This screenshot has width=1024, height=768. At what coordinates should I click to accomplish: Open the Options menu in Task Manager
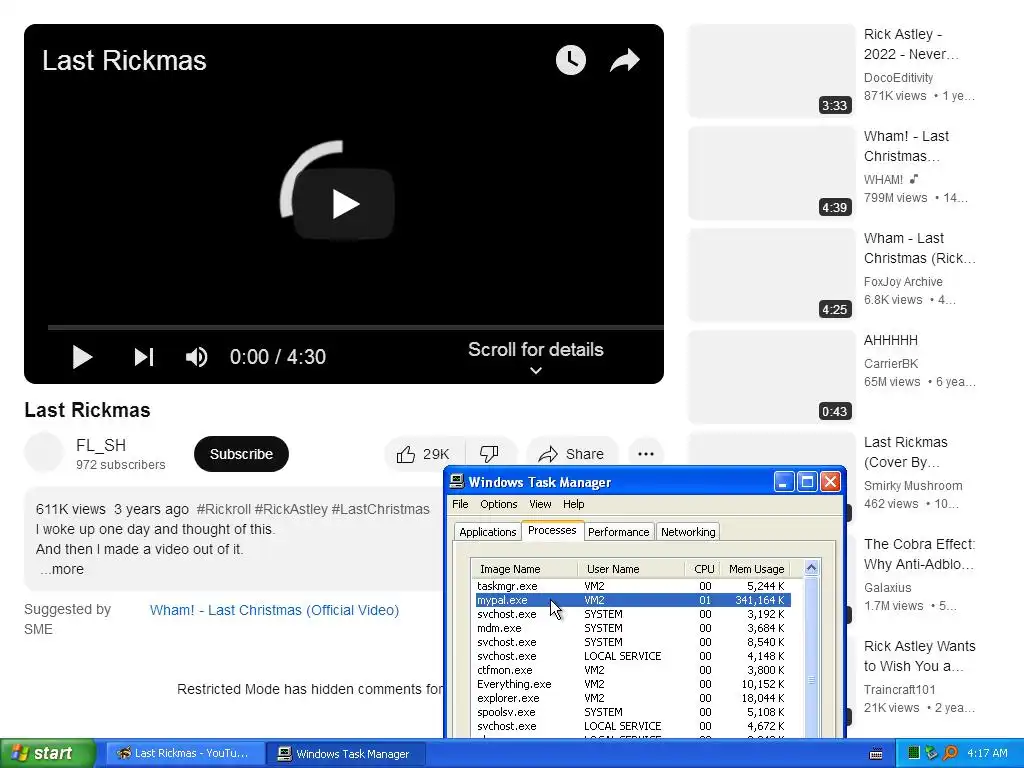[498, 504]
